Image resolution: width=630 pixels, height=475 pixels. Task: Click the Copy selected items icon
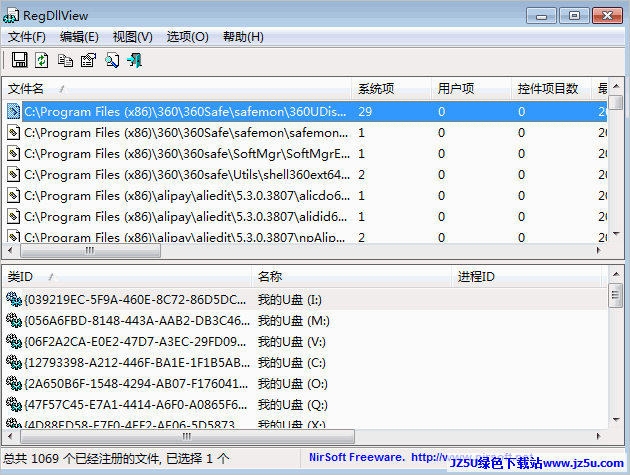65,60
